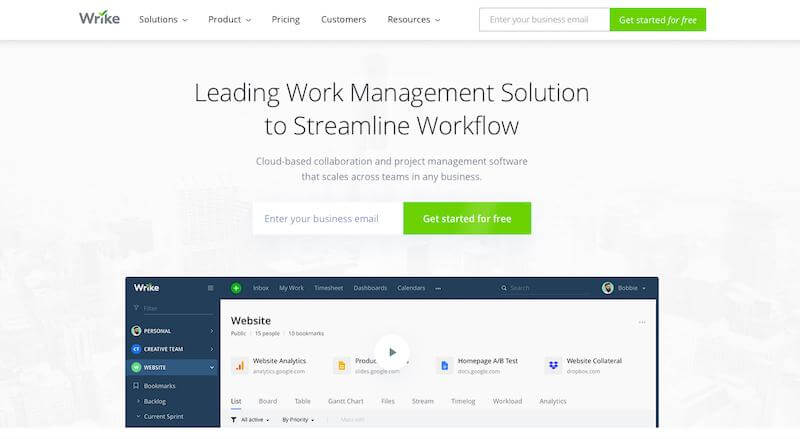The height and width of the screenshot is (439, 800).
Task: Click the hero Get started for free button
Action: click(467, 218)
